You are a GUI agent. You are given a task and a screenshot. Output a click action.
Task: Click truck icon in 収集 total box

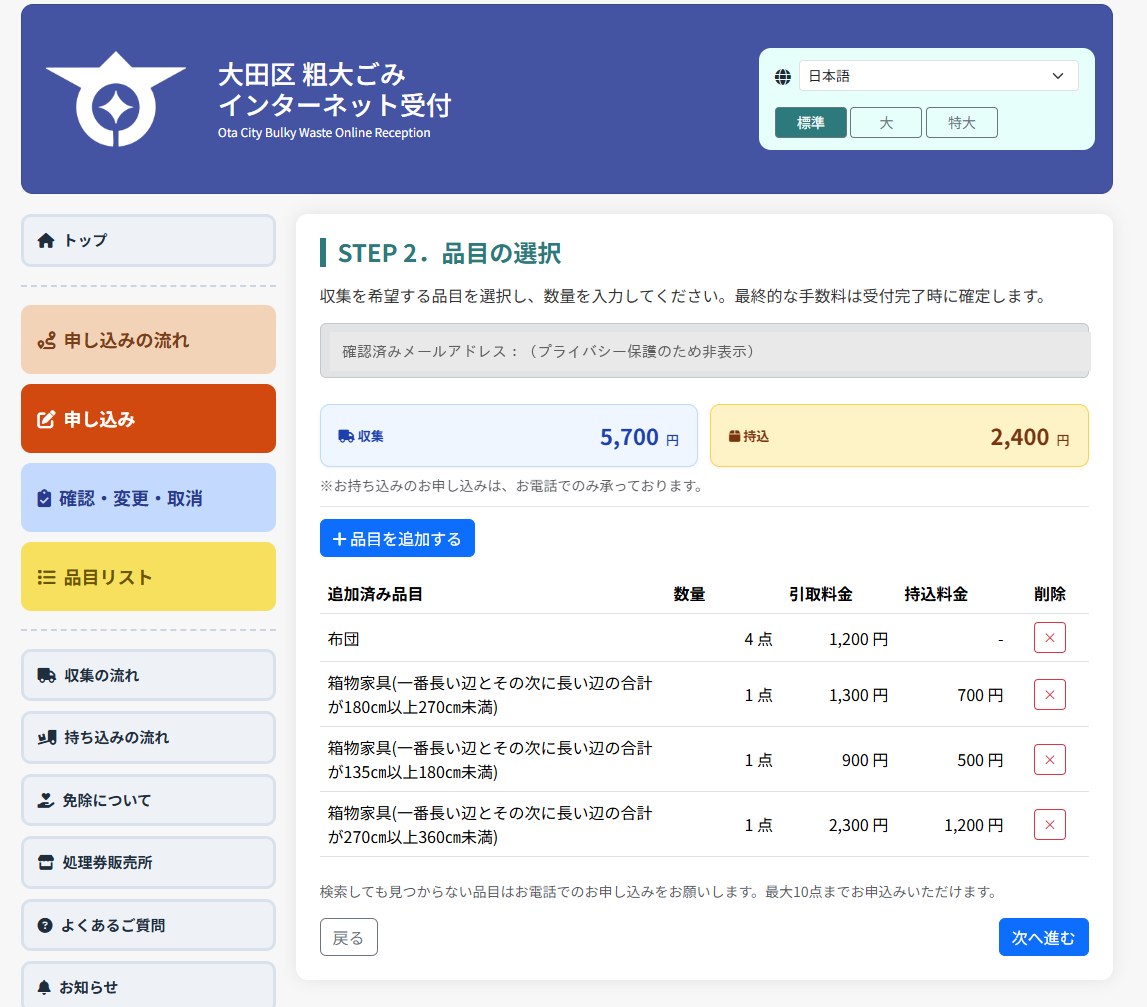coord(346,436)
